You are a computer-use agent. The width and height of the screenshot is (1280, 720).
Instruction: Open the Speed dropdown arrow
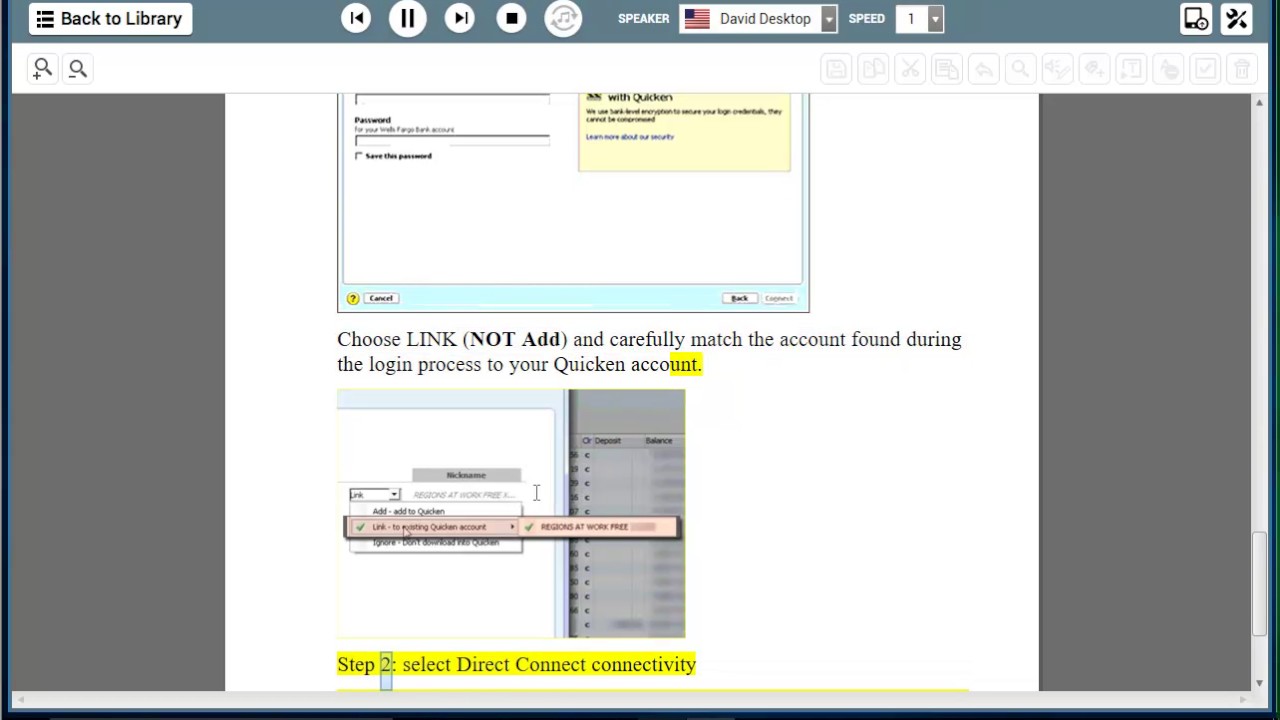pos(935,19)
